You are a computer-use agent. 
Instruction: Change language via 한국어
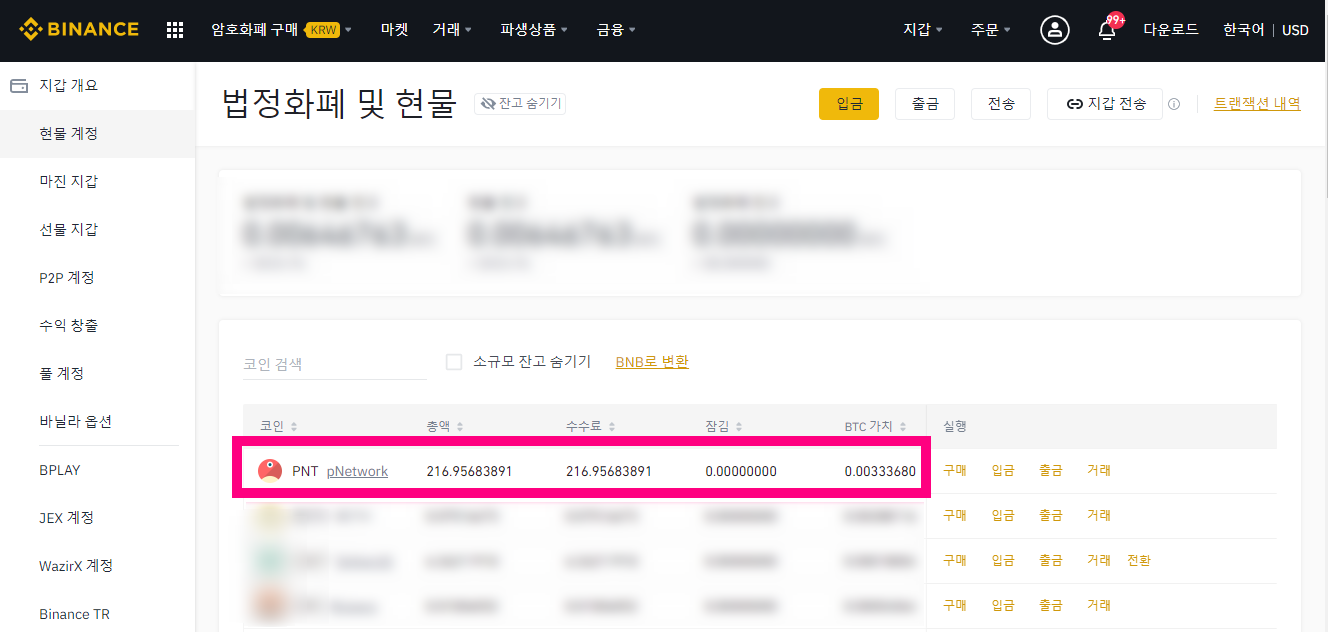pos(1243,30)
